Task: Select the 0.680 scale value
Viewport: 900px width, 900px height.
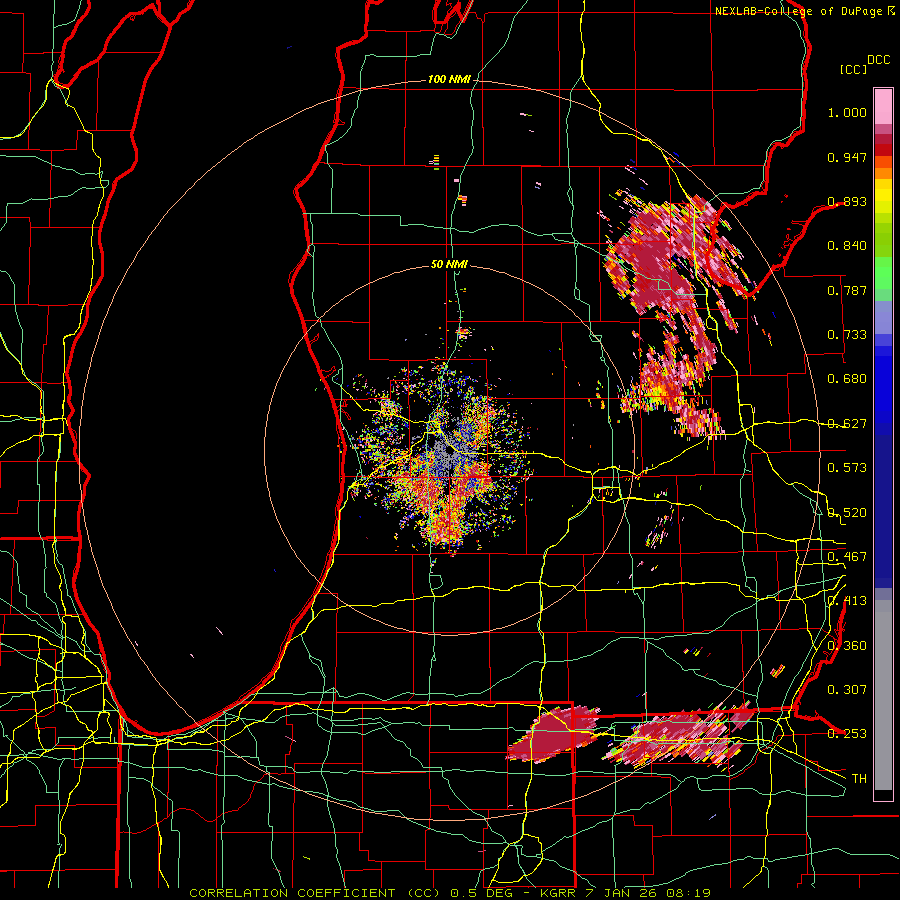Action: click(x=847, y=379)
